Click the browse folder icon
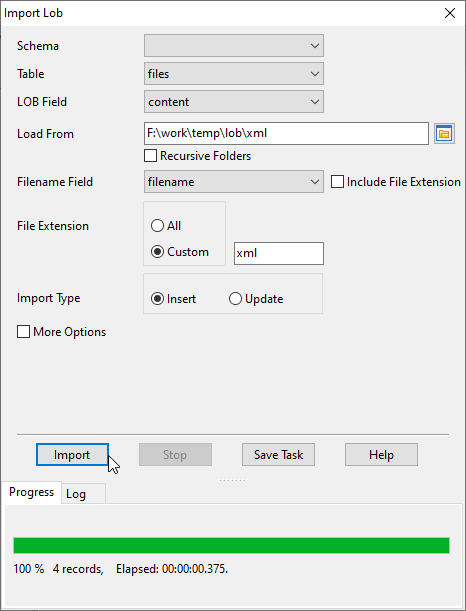The image size is (466, 611). 444,134
